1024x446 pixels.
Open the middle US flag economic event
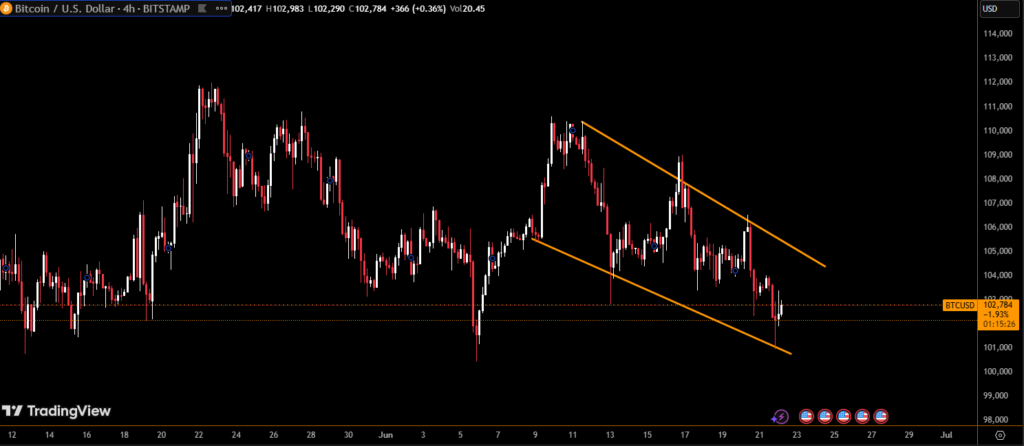(843, 416)
